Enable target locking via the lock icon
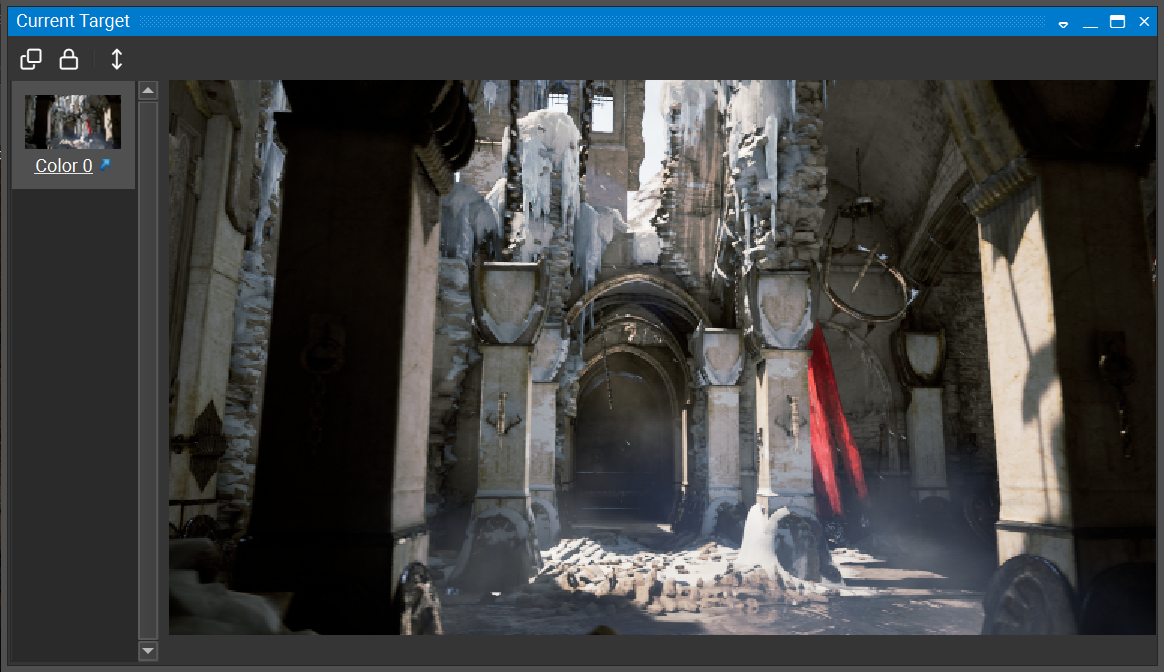This screenshot has width=1164, height=672. (x=68, y=59)
